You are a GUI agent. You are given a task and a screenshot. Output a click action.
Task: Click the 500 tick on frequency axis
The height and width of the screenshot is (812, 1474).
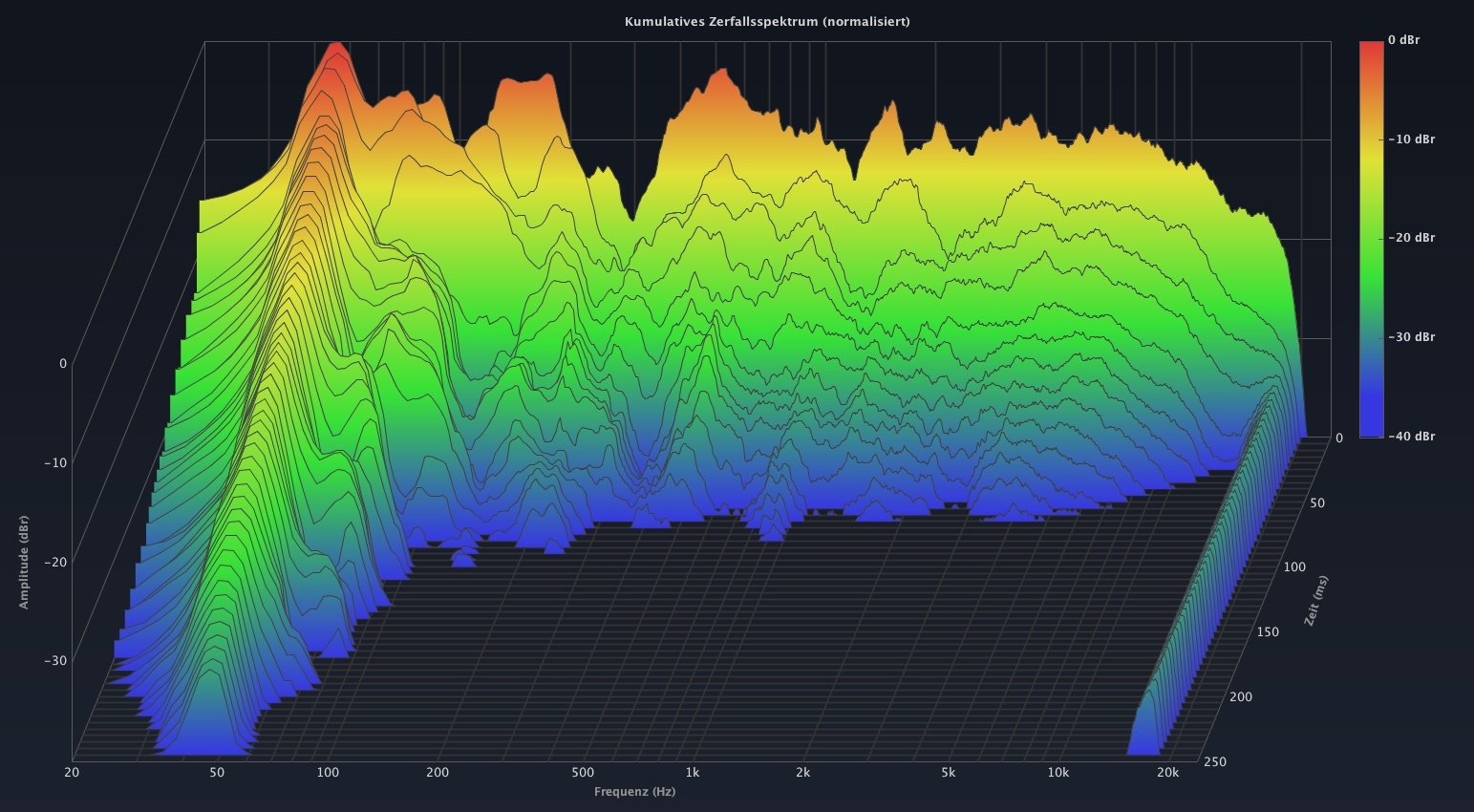[x=583, y=773]
